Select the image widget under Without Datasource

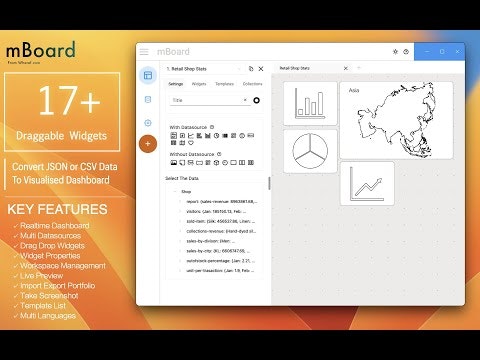(173, 163)
